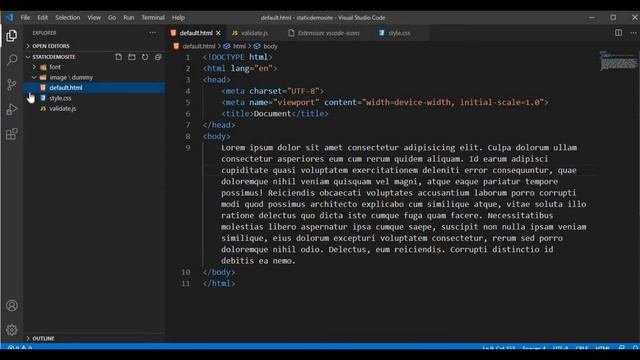This screenshot has width=640, height=360.
Task: Click the VS Code logo in title bar
Action: point(10,17)
